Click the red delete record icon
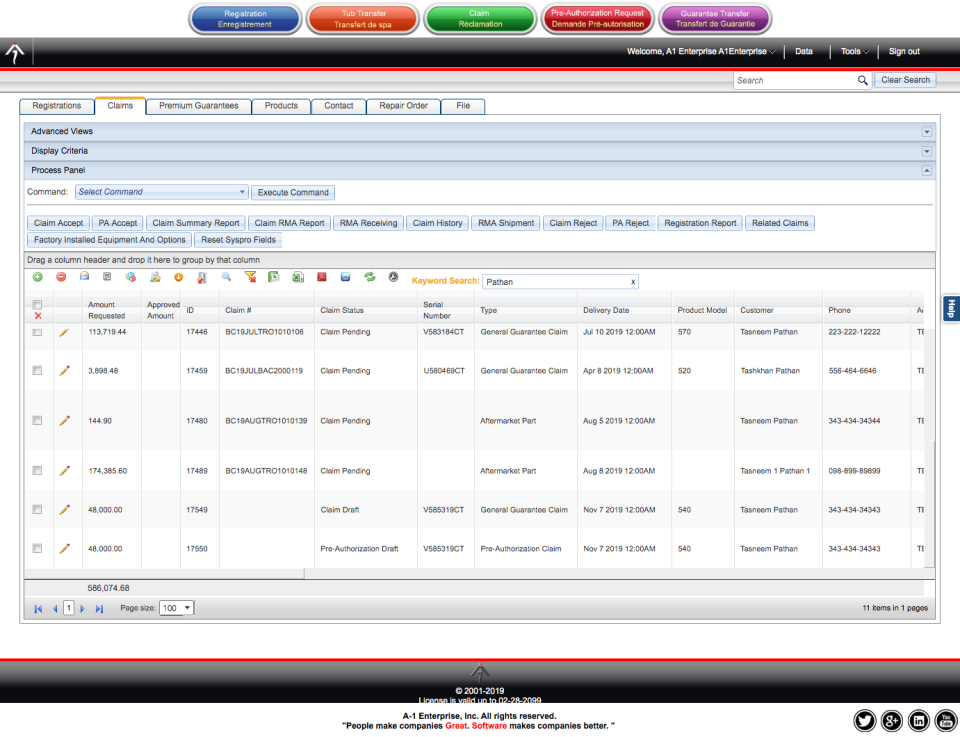Image resolution: width=960 pixels, height=737 pixels. [61, 277]
